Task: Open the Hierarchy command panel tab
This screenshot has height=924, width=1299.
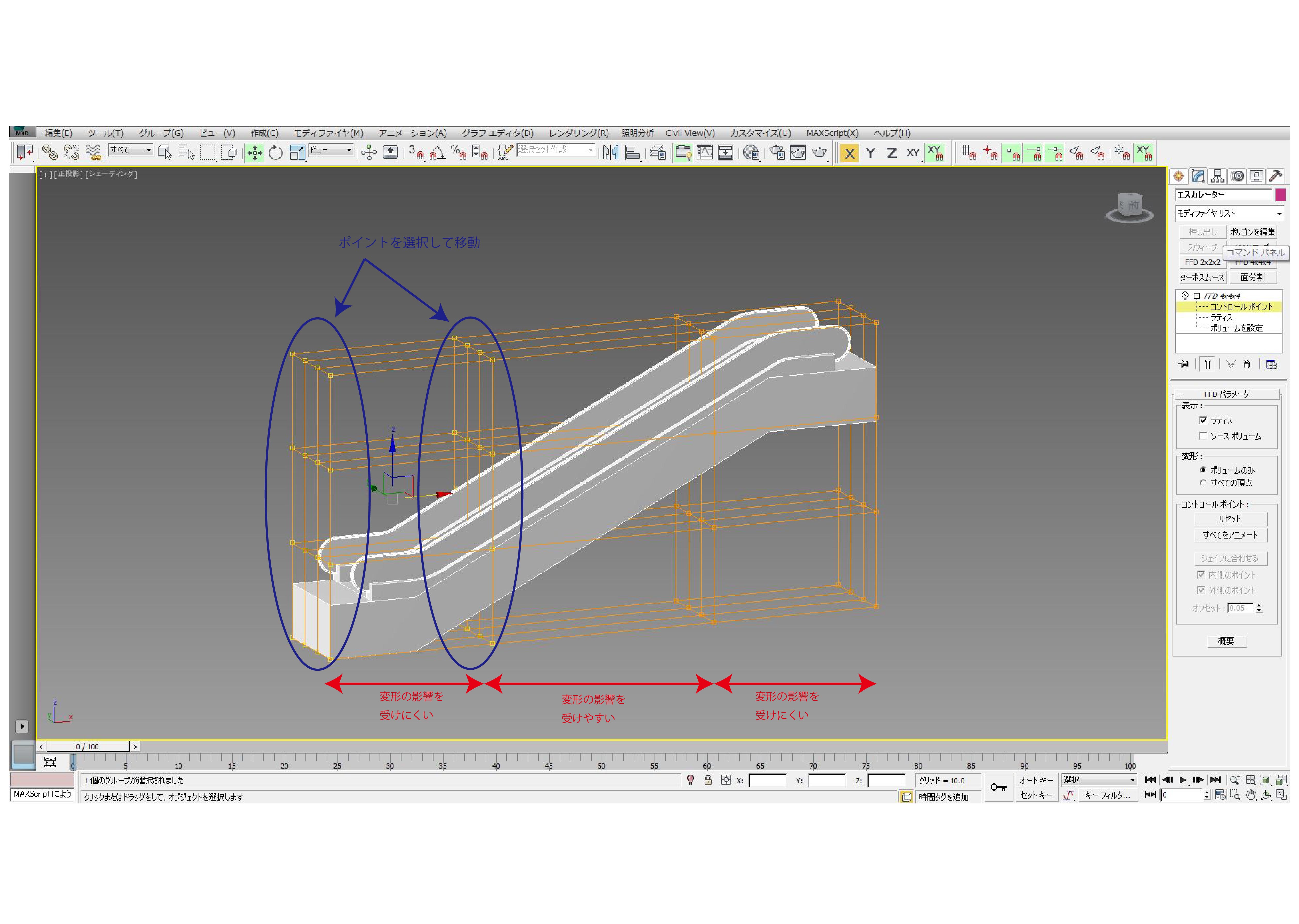Action: pos(1217,176)
